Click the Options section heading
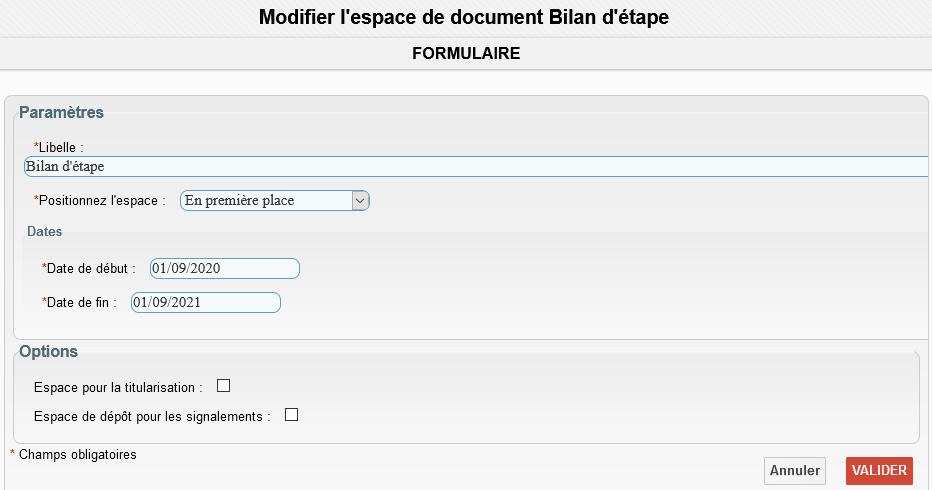932x490 pixels. coord(48,351)
